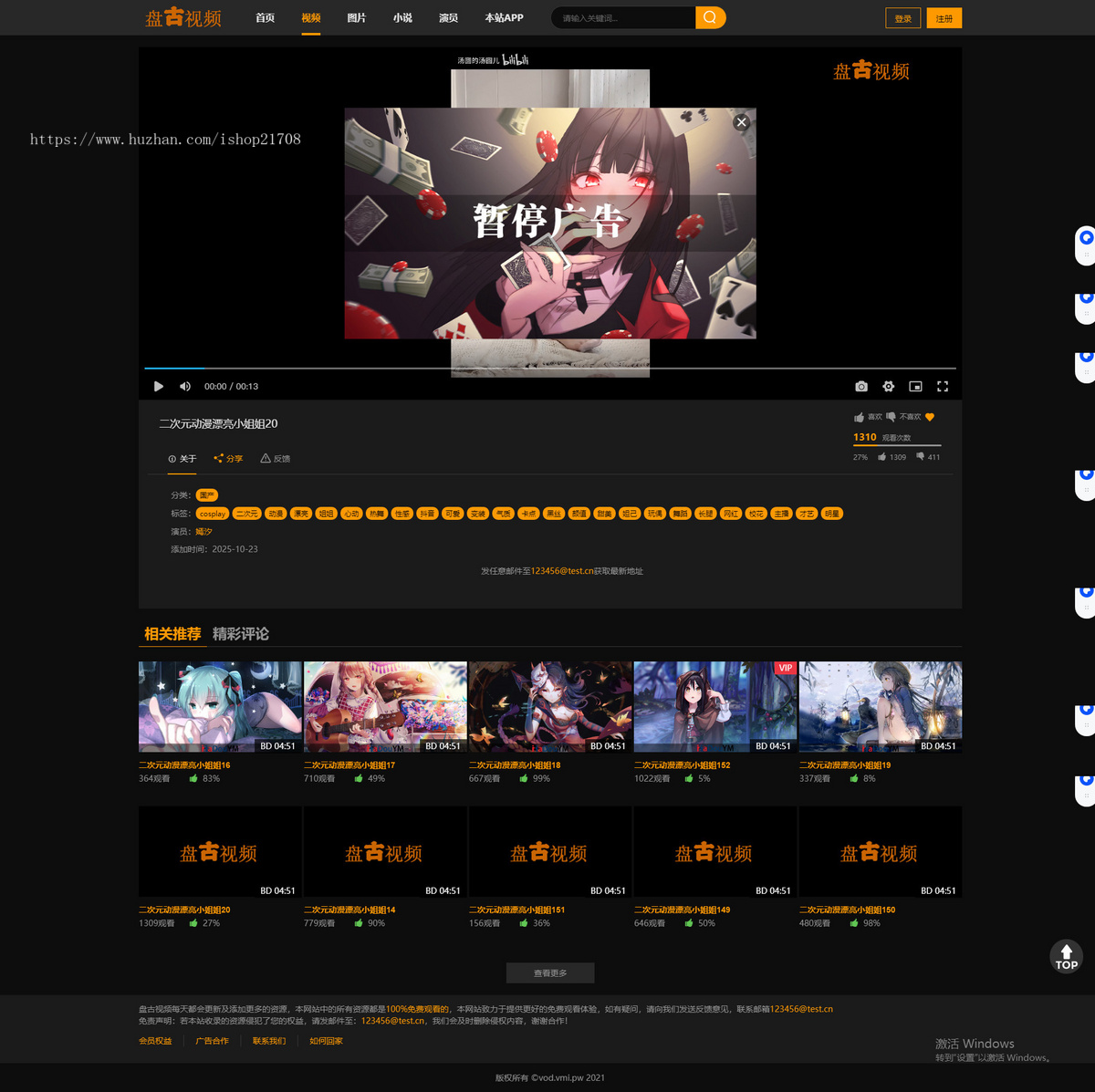This screenshot has width=1095, height=1092.
Task: Open title link 二次元动漫漂亮小姐姐14
Action: [349, 910]
